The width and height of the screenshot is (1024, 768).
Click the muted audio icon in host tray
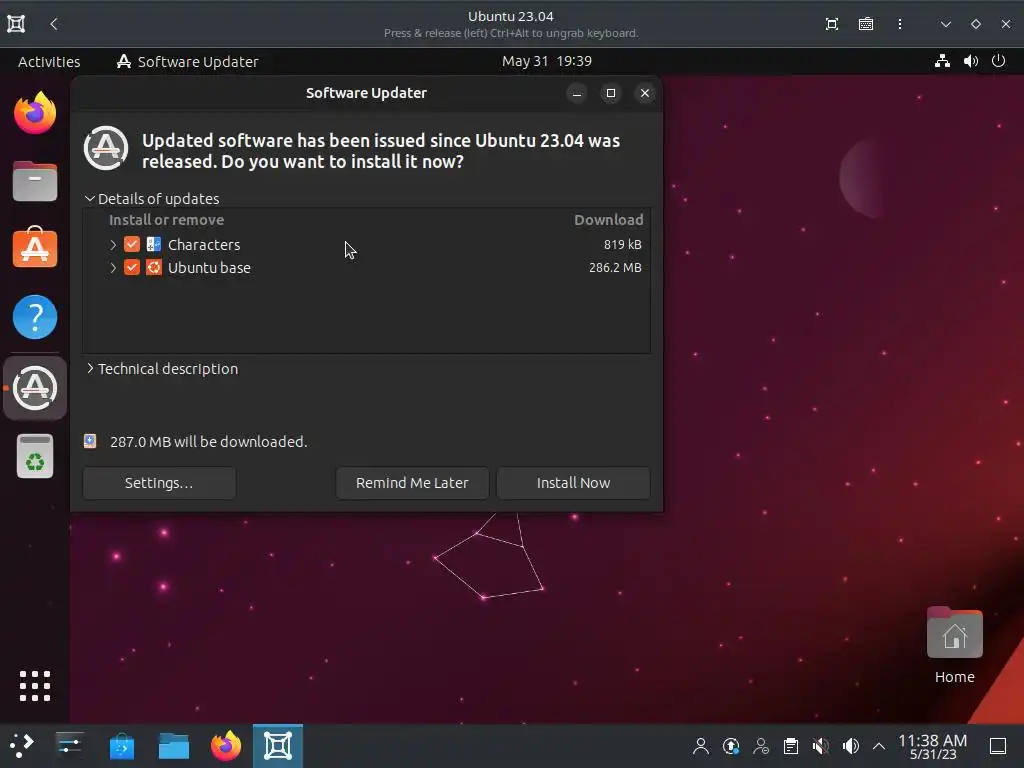click(821, 746)
